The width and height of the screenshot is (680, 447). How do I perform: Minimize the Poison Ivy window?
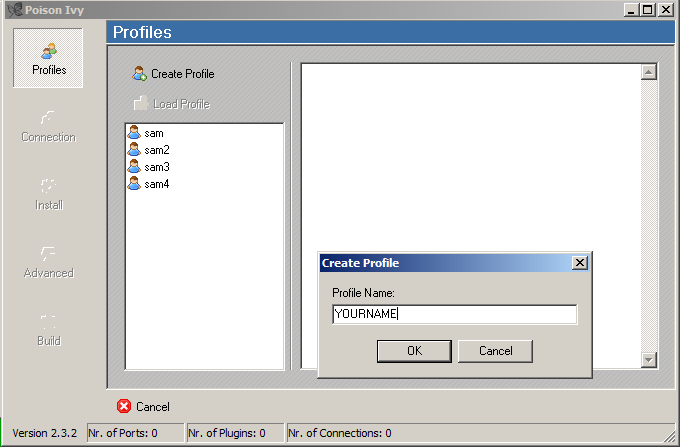point(631,10)
